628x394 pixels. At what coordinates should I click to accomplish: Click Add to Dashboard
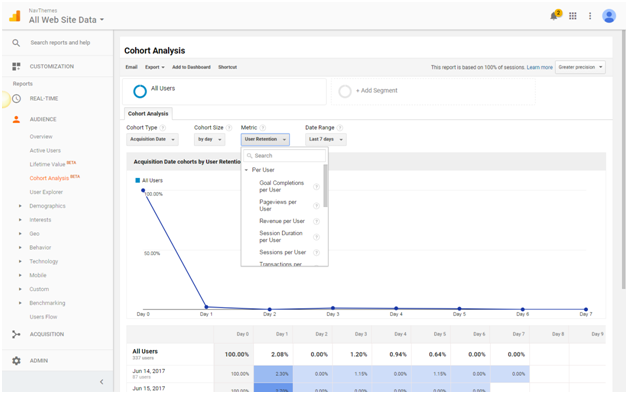point(191,67)
